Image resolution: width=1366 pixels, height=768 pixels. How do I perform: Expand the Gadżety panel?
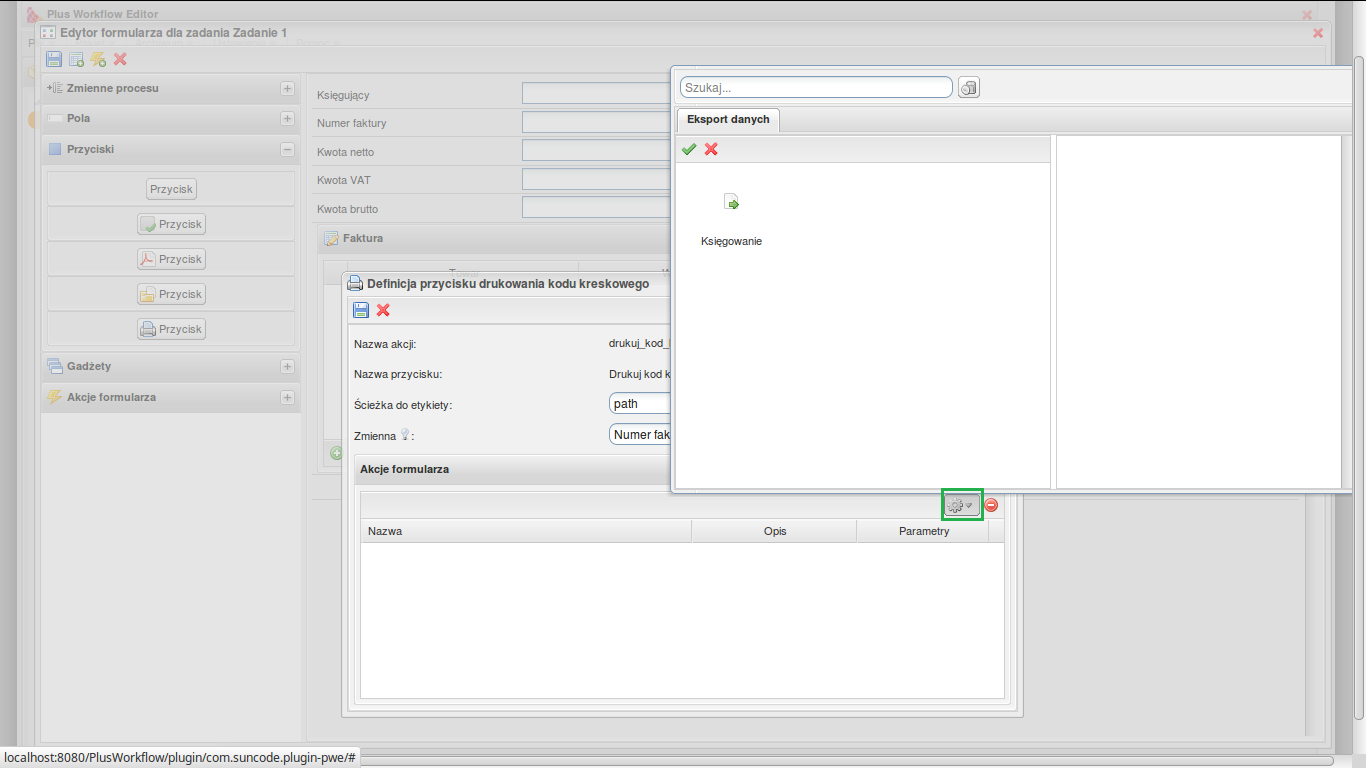click(x=287, y=366)
